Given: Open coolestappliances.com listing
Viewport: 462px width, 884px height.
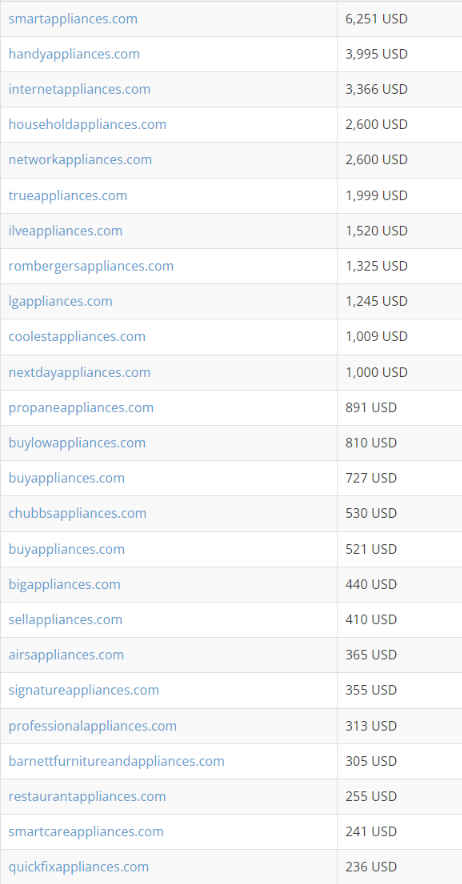Looking at the screenshot, I should (77, 337).
